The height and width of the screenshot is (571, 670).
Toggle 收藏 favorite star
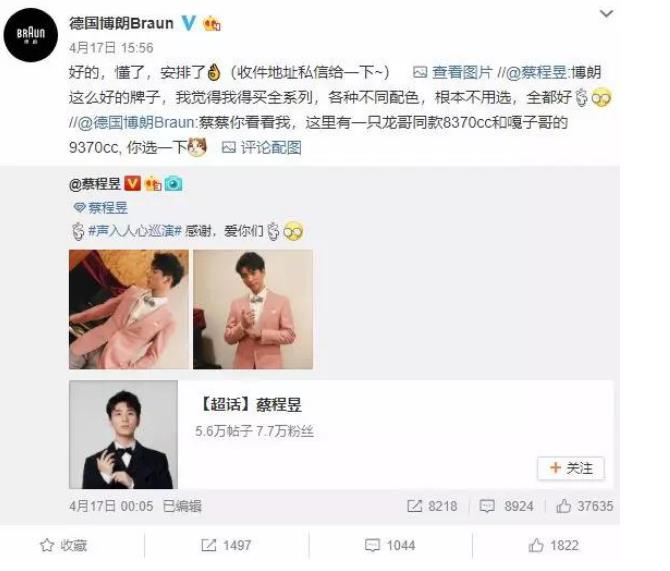[x=64, y=545]
